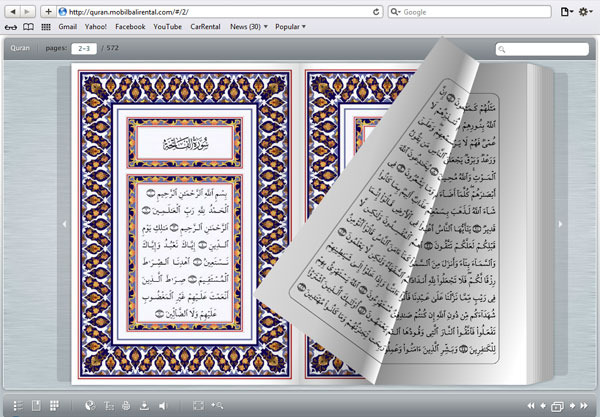The width and height of the screenshot is (600, 417).
Task: Open the Facebook bookmark
Action: click(x=130, y=27)
